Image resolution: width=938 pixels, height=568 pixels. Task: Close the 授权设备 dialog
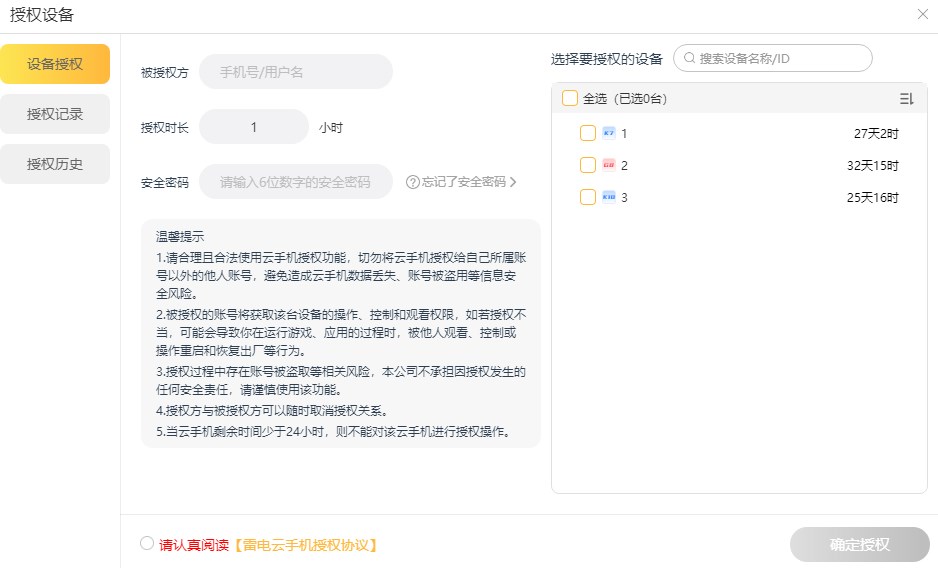pos(922,14)
